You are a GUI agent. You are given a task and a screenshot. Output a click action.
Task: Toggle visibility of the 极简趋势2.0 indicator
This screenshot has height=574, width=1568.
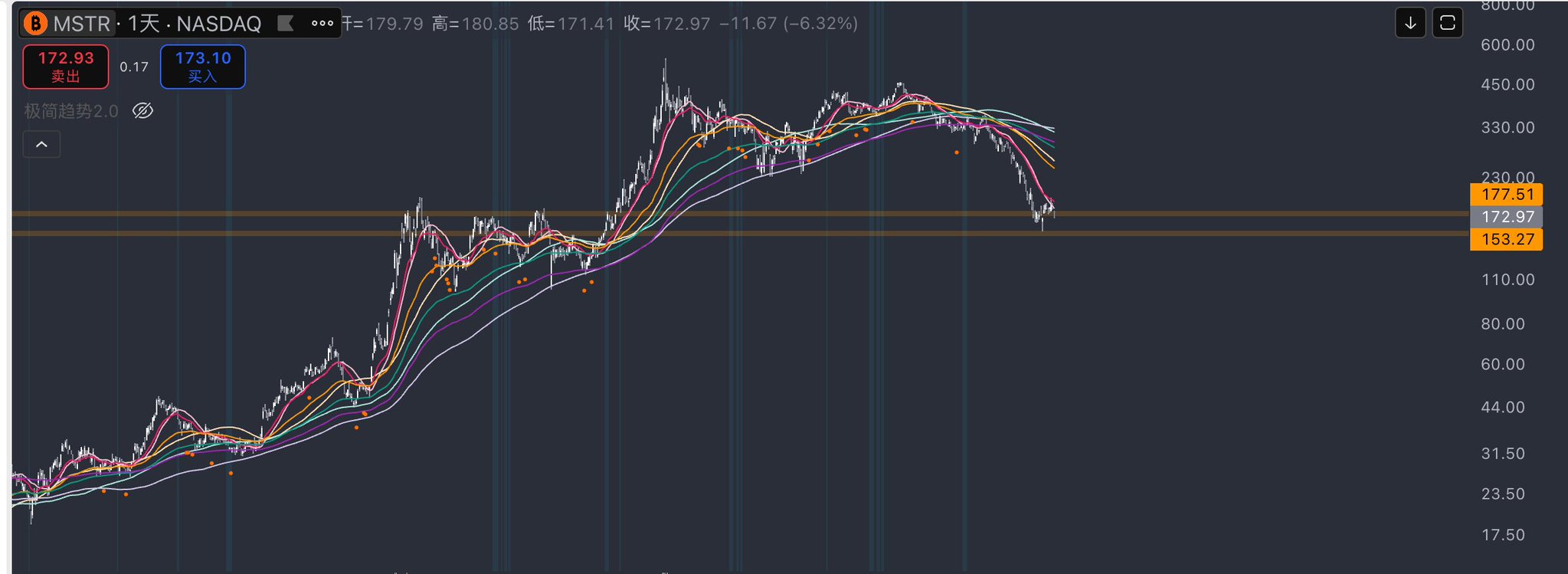point(143,111)
